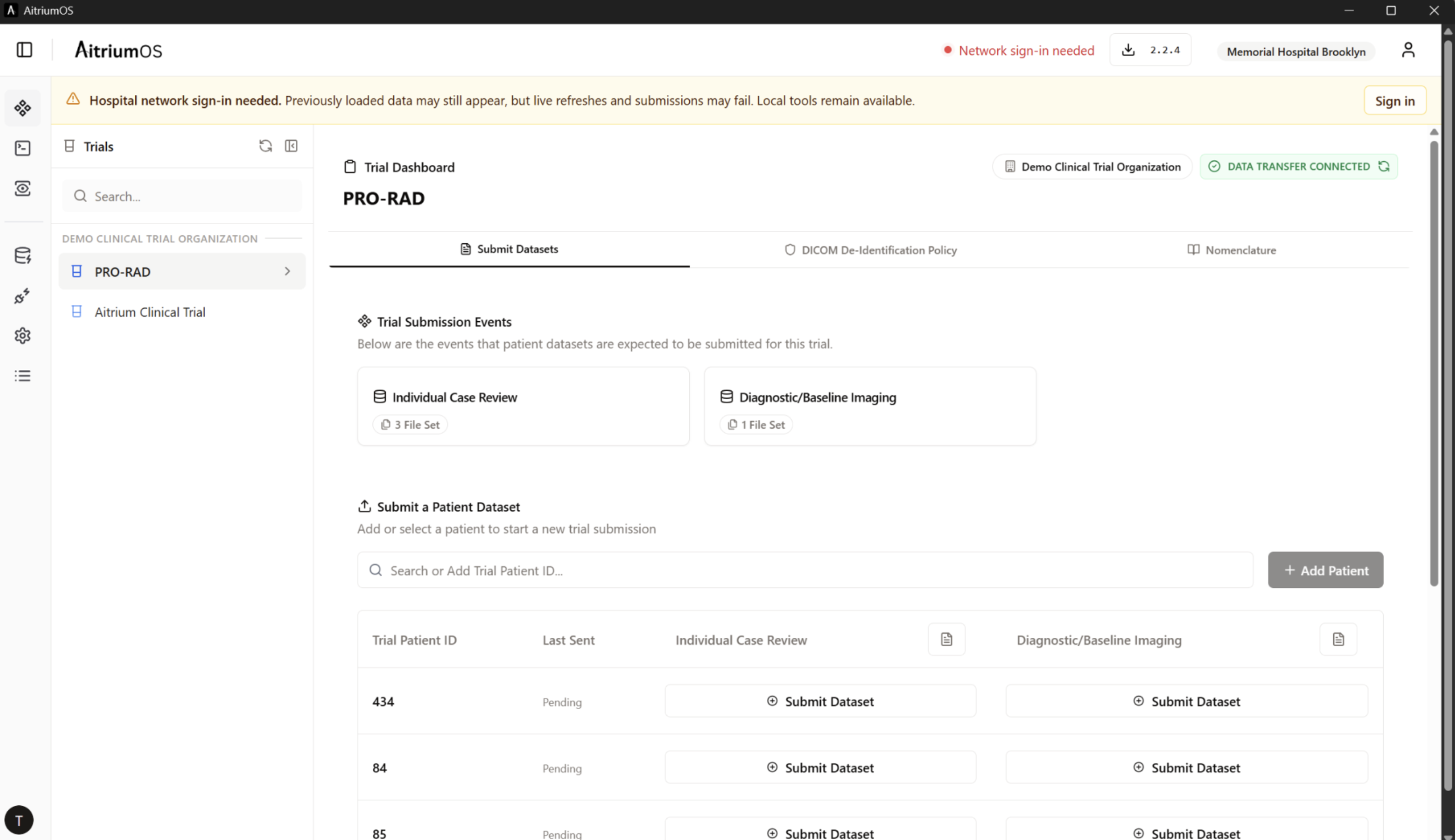Open the list view sidebar icon

click(22, 376)
